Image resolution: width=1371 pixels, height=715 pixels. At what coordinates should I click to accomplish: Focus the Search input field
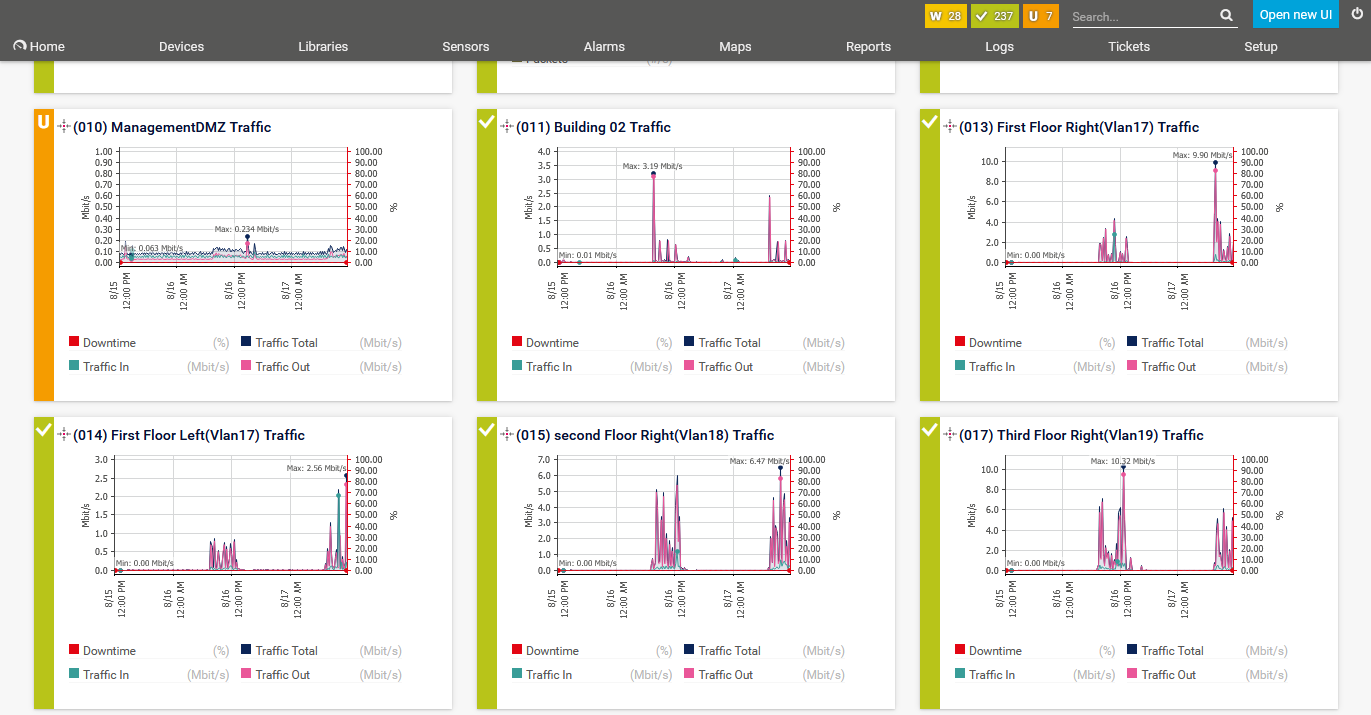(1143, 16)
